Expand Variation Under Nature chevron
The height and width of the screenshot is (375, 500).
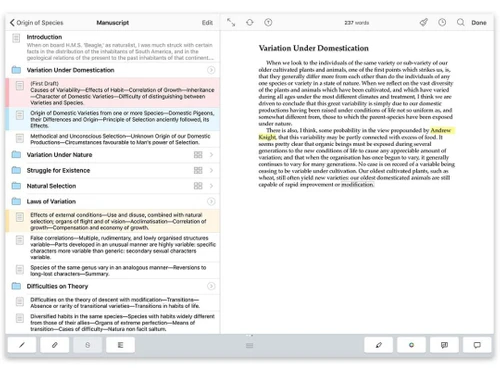[211, 155]
